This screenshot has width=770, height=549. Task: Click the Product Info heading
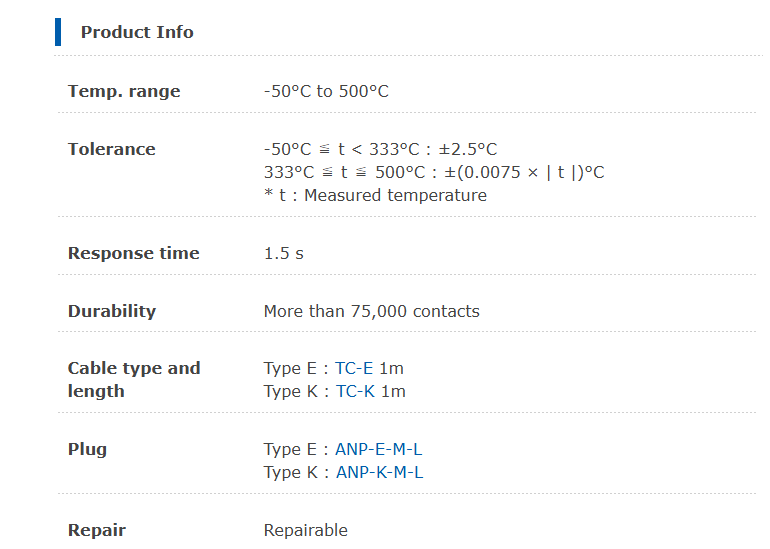pos(137,32)
